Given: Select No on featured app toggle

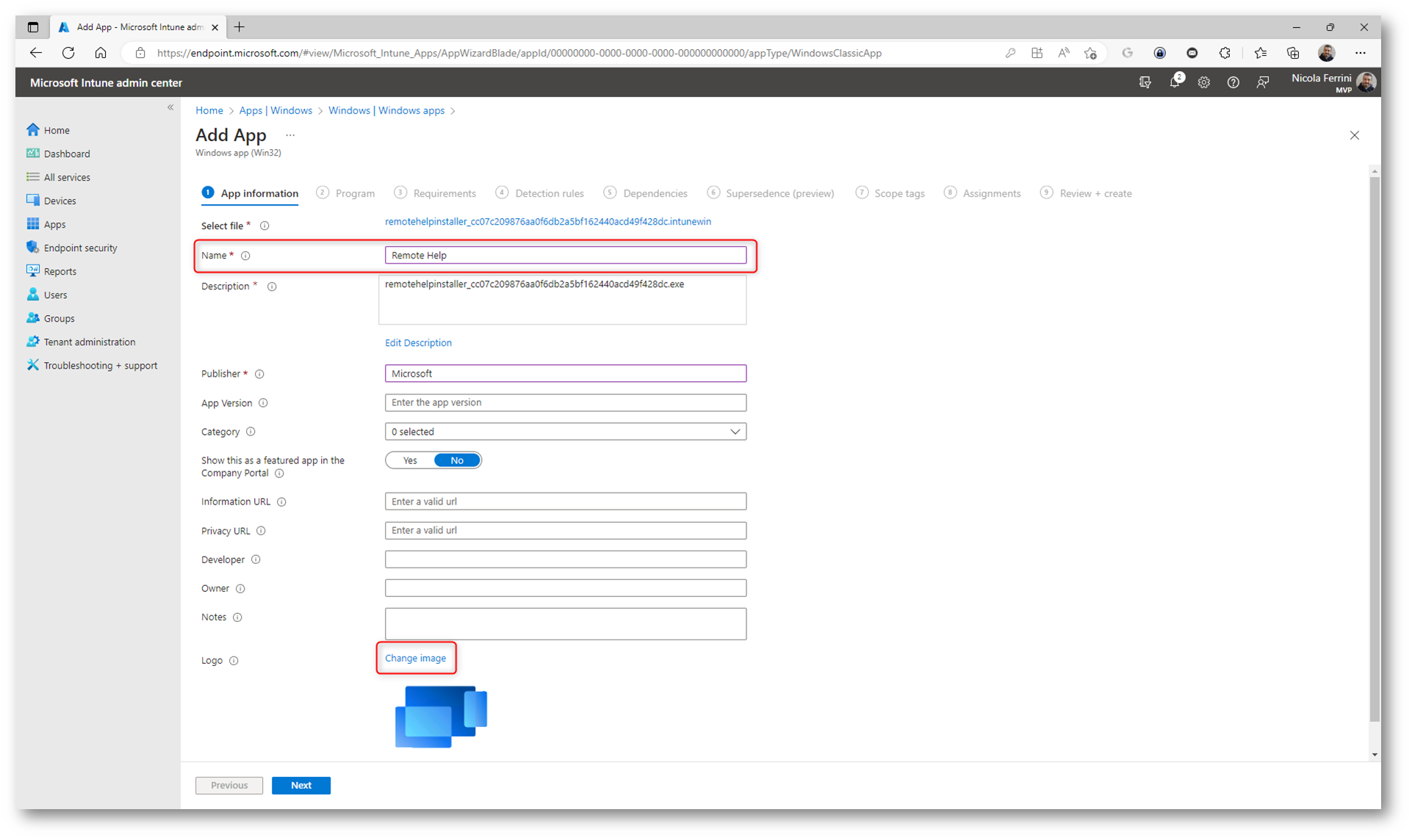Looking at the screenshot, I should click(x=457, y=460).
